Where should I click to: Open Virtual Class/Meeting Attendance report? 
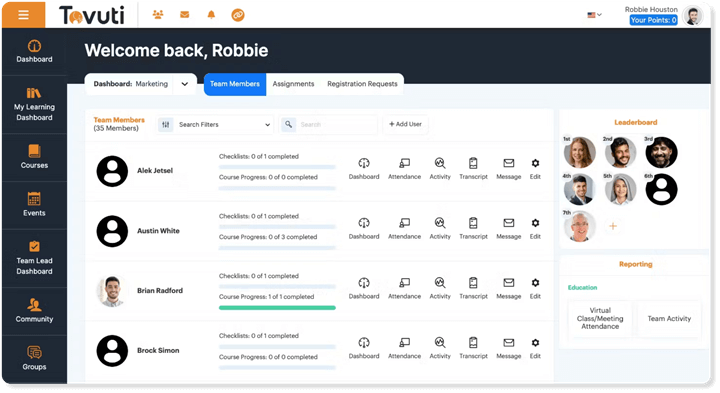(x=600, y=318)
